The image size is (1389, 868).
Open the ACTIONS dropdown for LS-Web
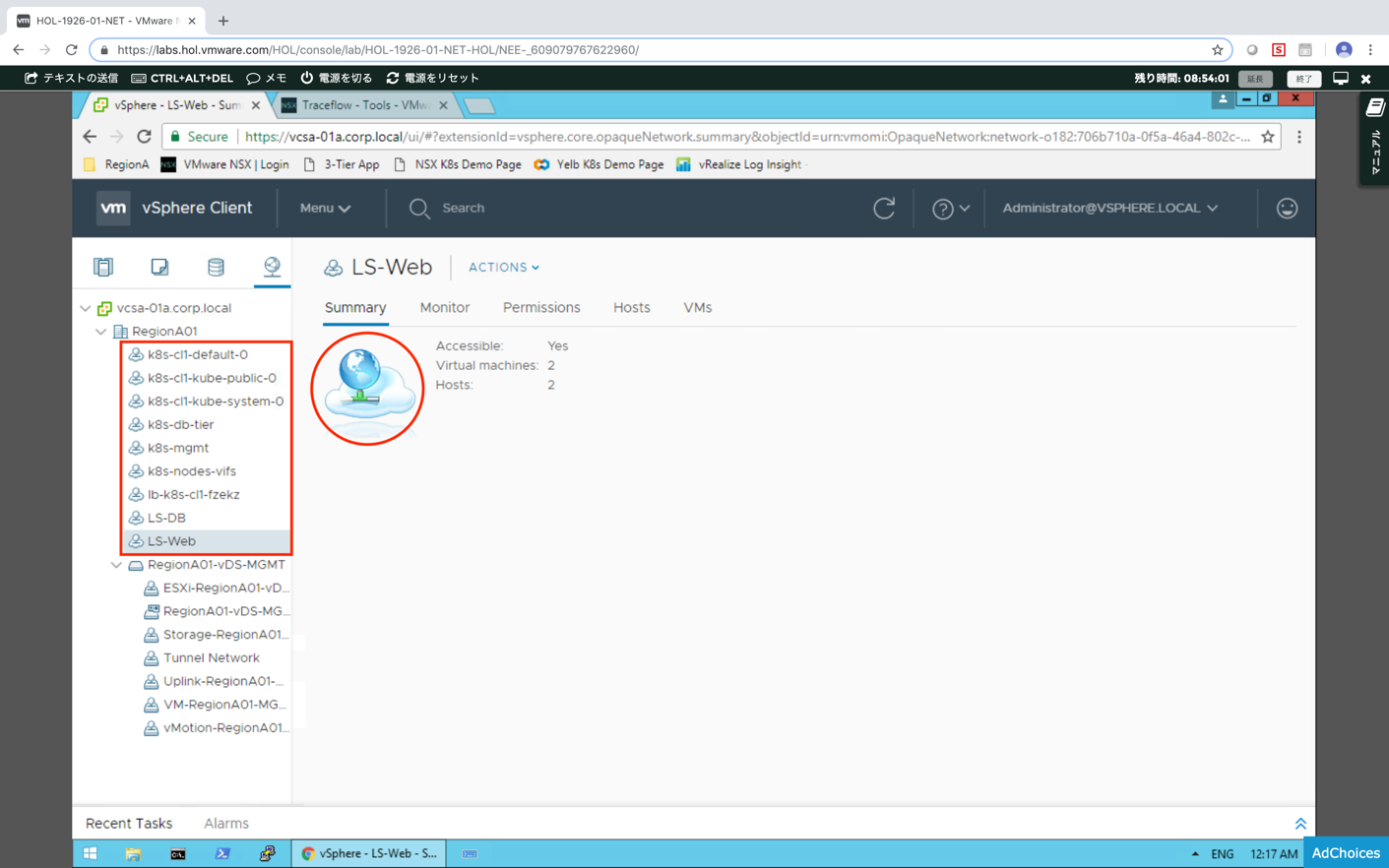503,267
